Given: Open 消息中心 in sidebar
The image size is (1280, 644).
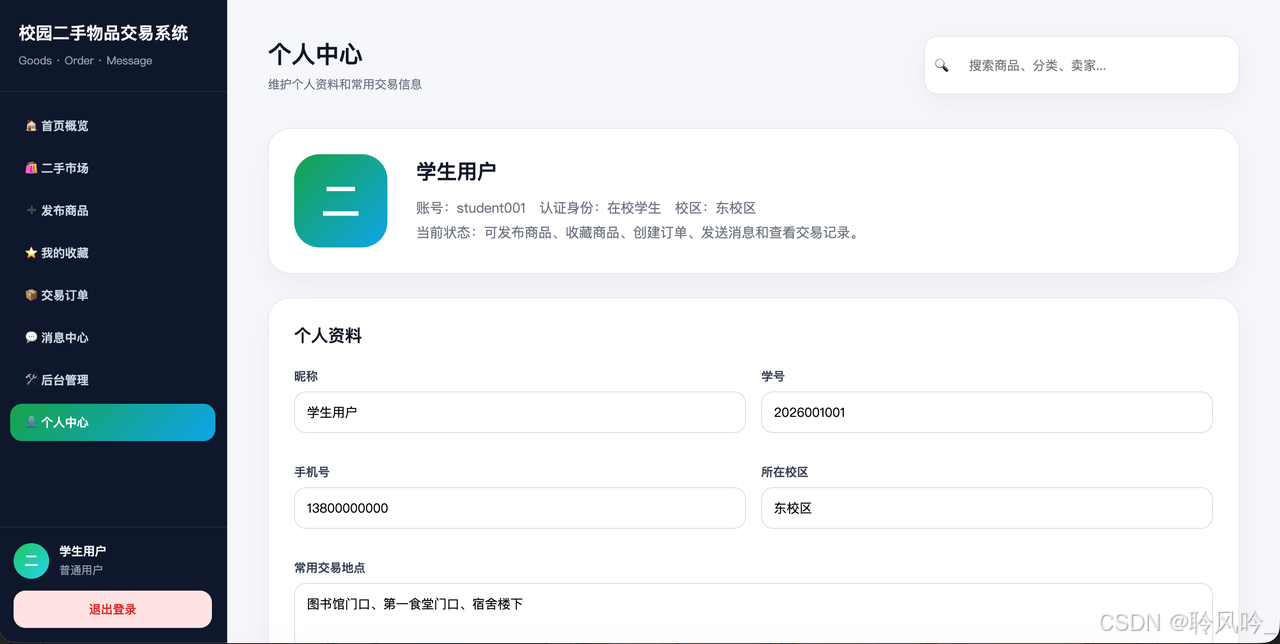Looking at the screenshot, I should click(x=112, y=337).
